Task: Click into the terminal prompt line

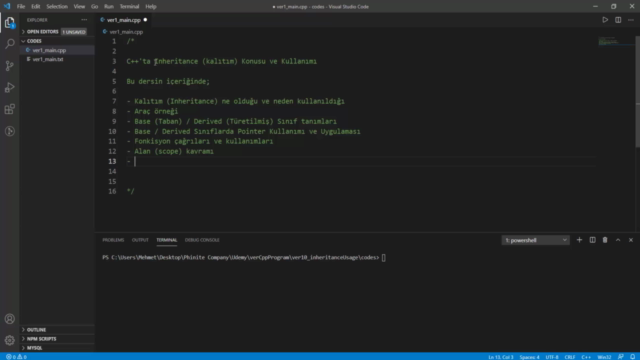Action: (x=244, y=258)
